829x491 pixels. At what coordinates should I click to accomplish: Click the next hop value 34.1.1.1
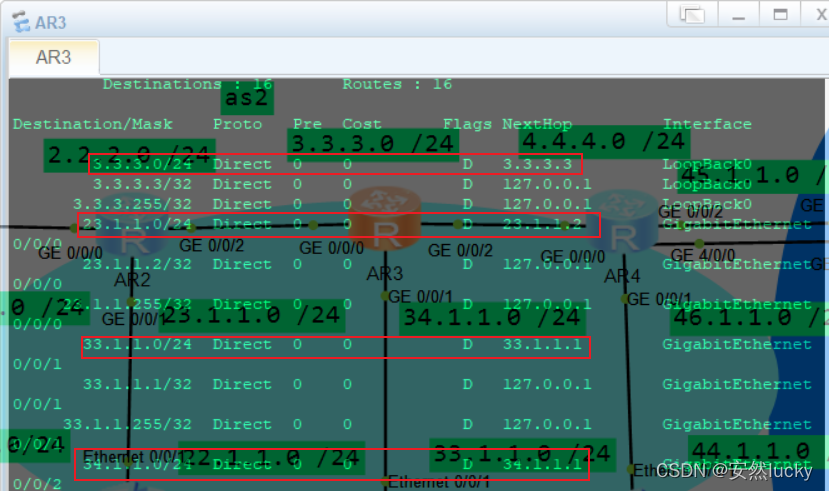[x=542, y=465]
